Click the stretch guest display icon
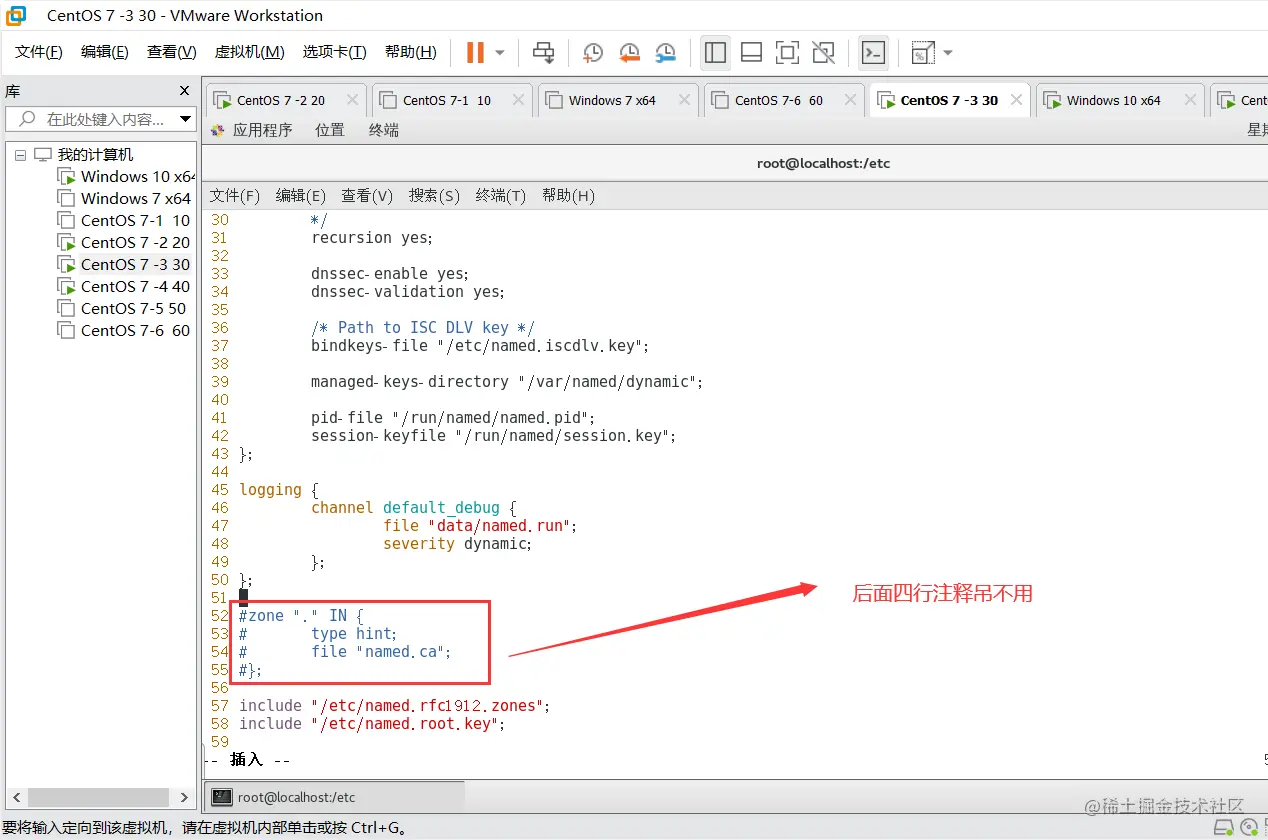 point(923,52)
